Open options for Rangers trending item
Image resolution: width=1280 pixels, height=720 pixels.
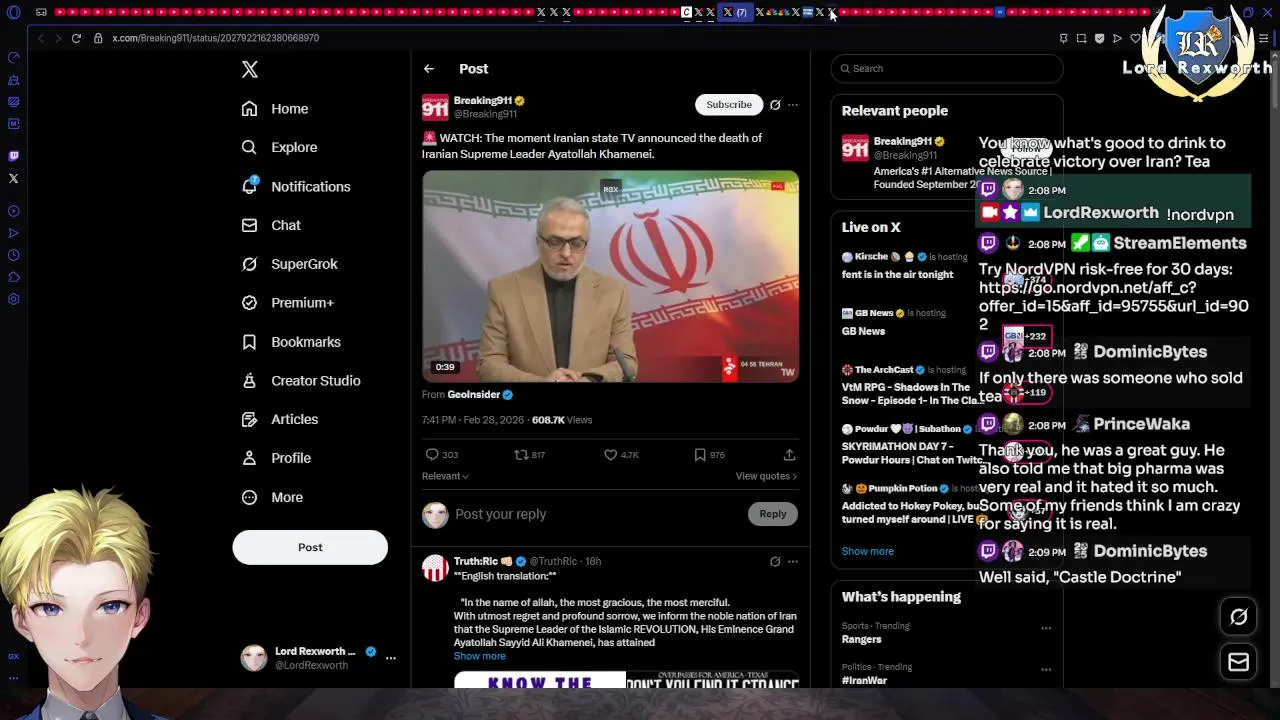1046,628
